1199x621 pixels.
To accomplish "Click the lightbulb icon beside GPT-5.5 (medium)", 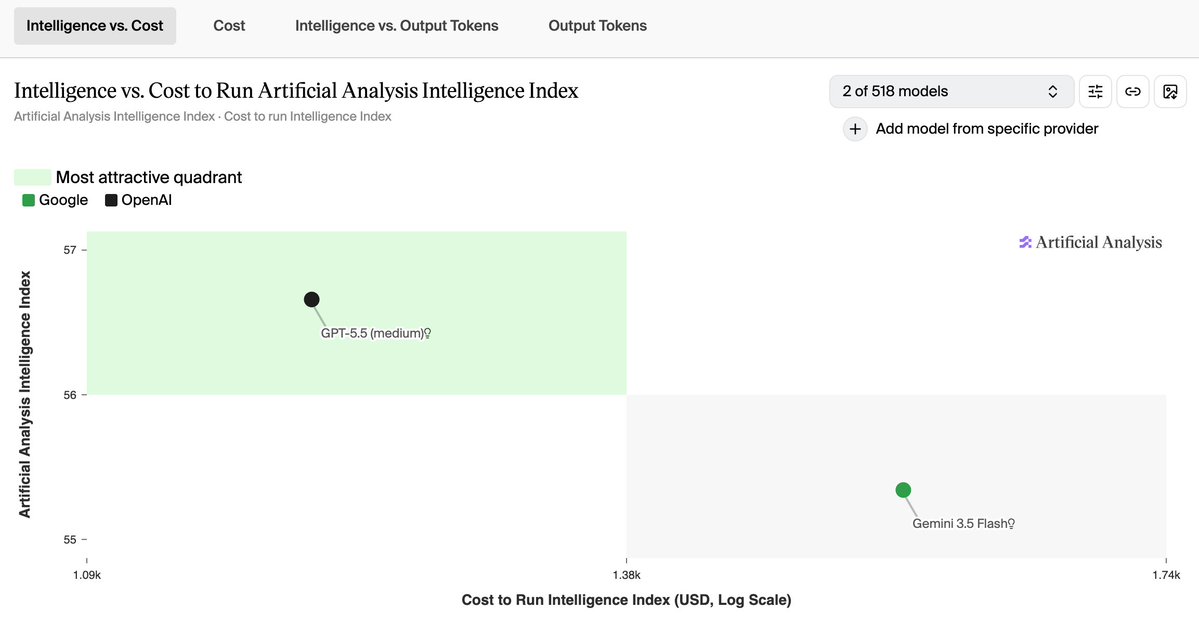I will click(428, 333).
